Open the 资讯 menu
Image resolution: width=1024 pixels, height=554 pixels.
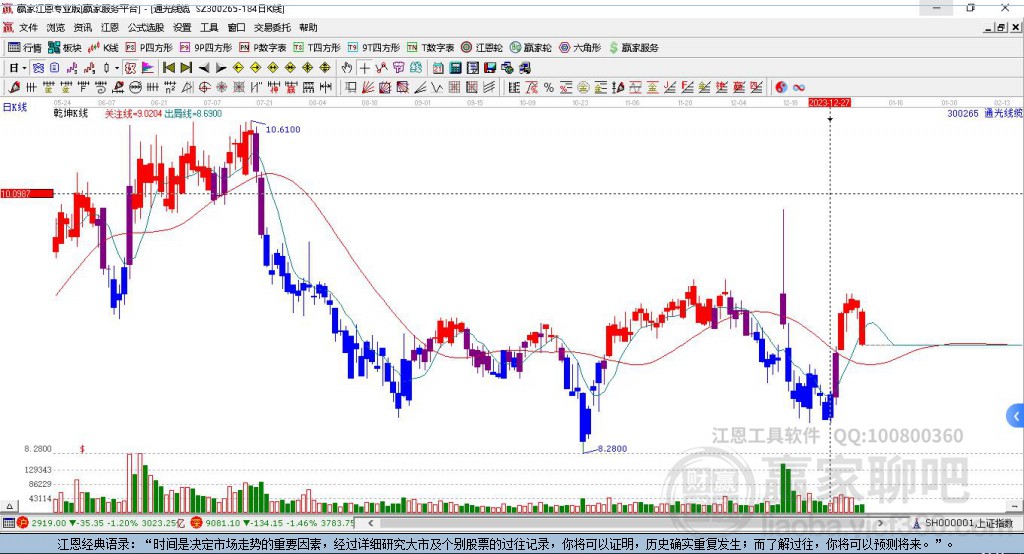click(x=82, y=27)
